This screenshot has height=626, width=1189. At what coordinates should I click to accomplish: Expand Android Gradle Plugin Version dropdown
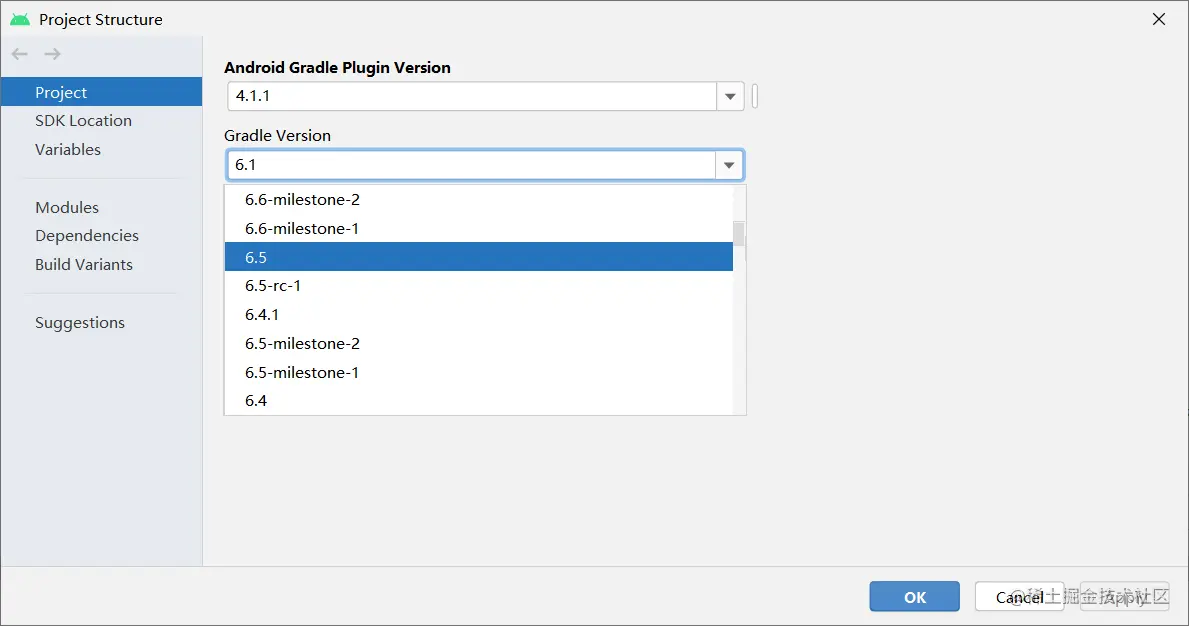(730, 97)
